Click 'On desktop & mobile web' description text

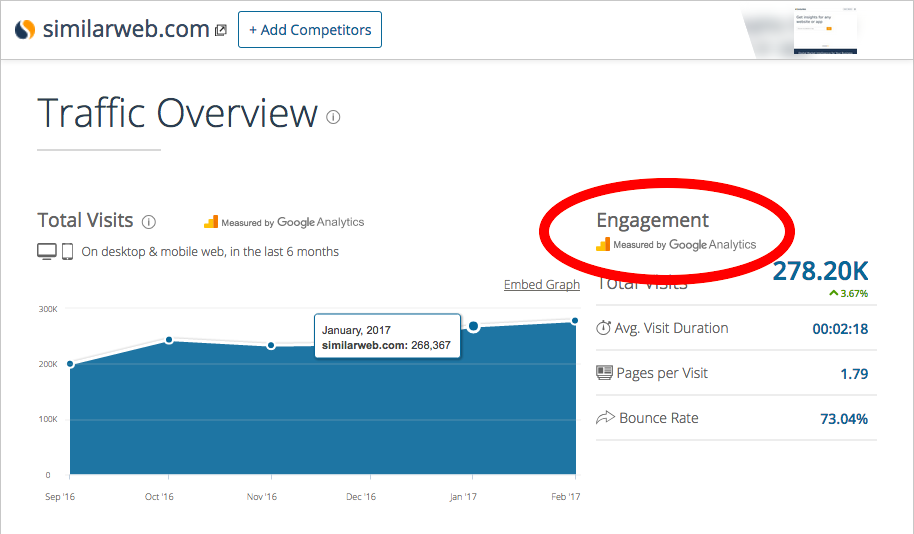210,252
